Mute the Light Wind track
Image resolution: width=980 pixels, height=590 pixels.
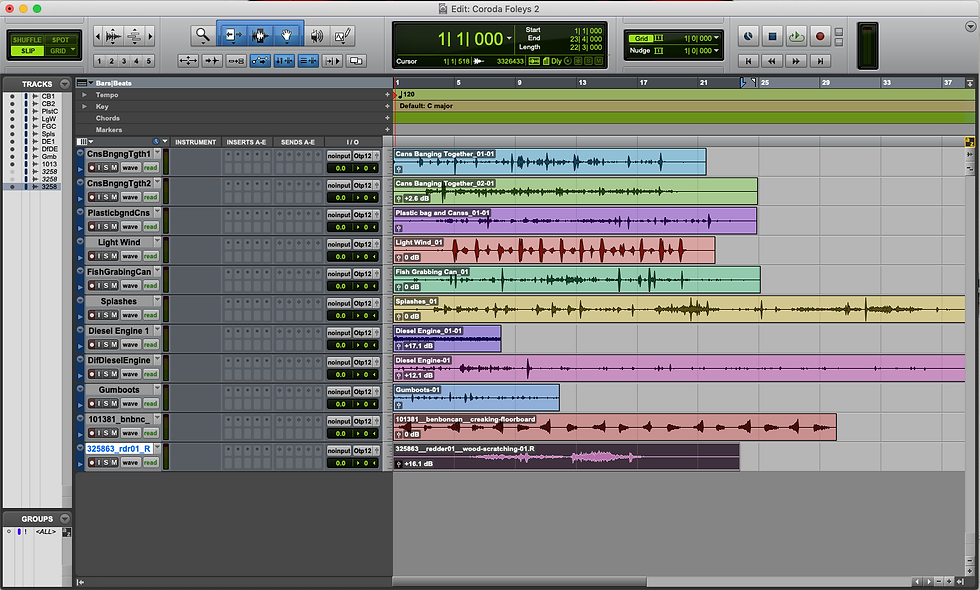(x=114, y=256)
